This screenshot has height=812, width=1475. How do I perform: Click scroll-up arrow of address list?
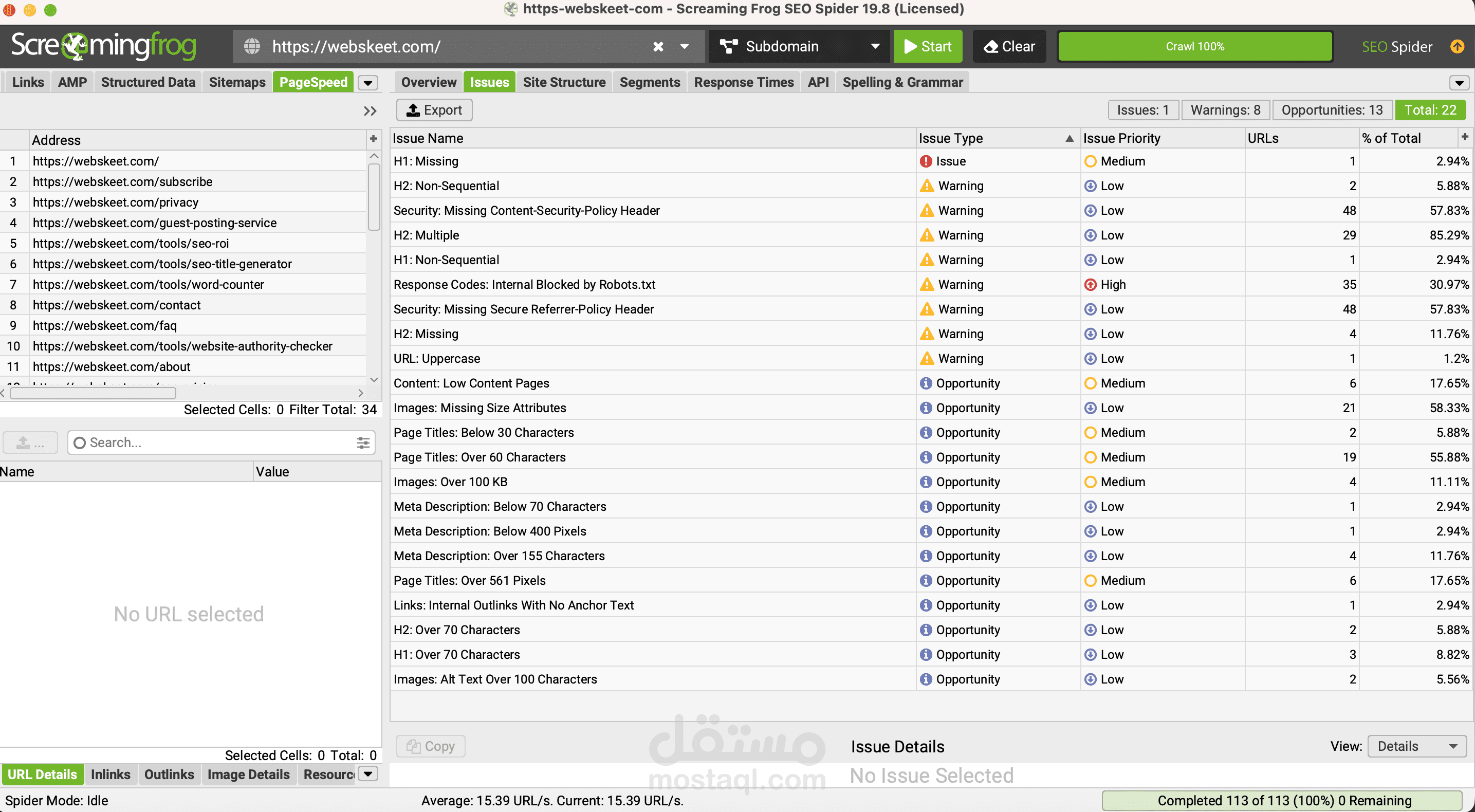point(374,156)
